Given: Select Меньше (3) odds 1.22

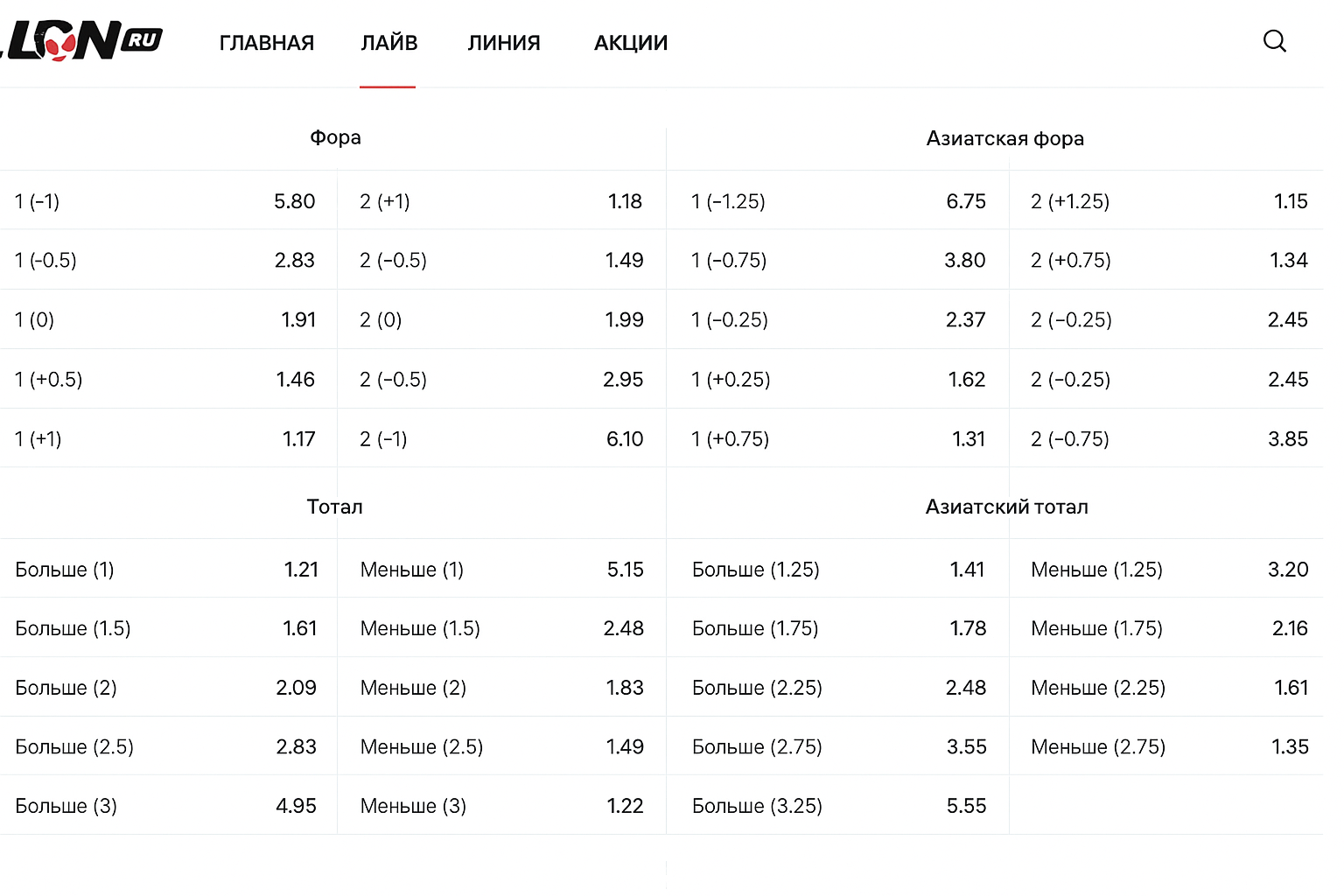Looking at the screenshot, I should coord(500,806).
